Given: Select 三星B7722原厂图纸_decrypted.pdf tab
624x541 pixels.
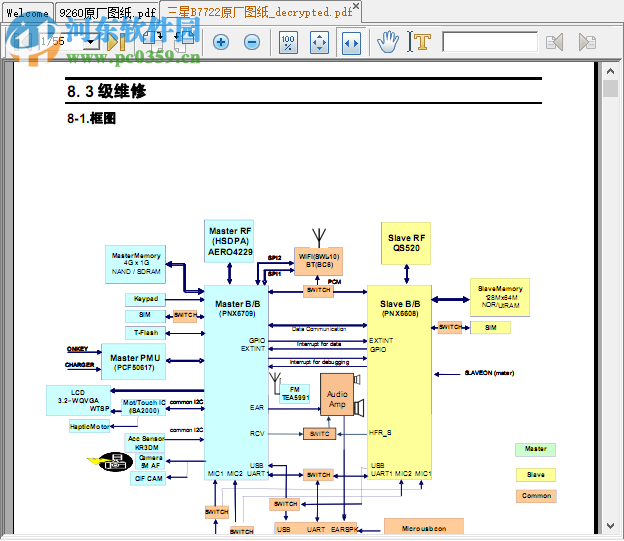Looking at the screenshot, I should point(259,12).
